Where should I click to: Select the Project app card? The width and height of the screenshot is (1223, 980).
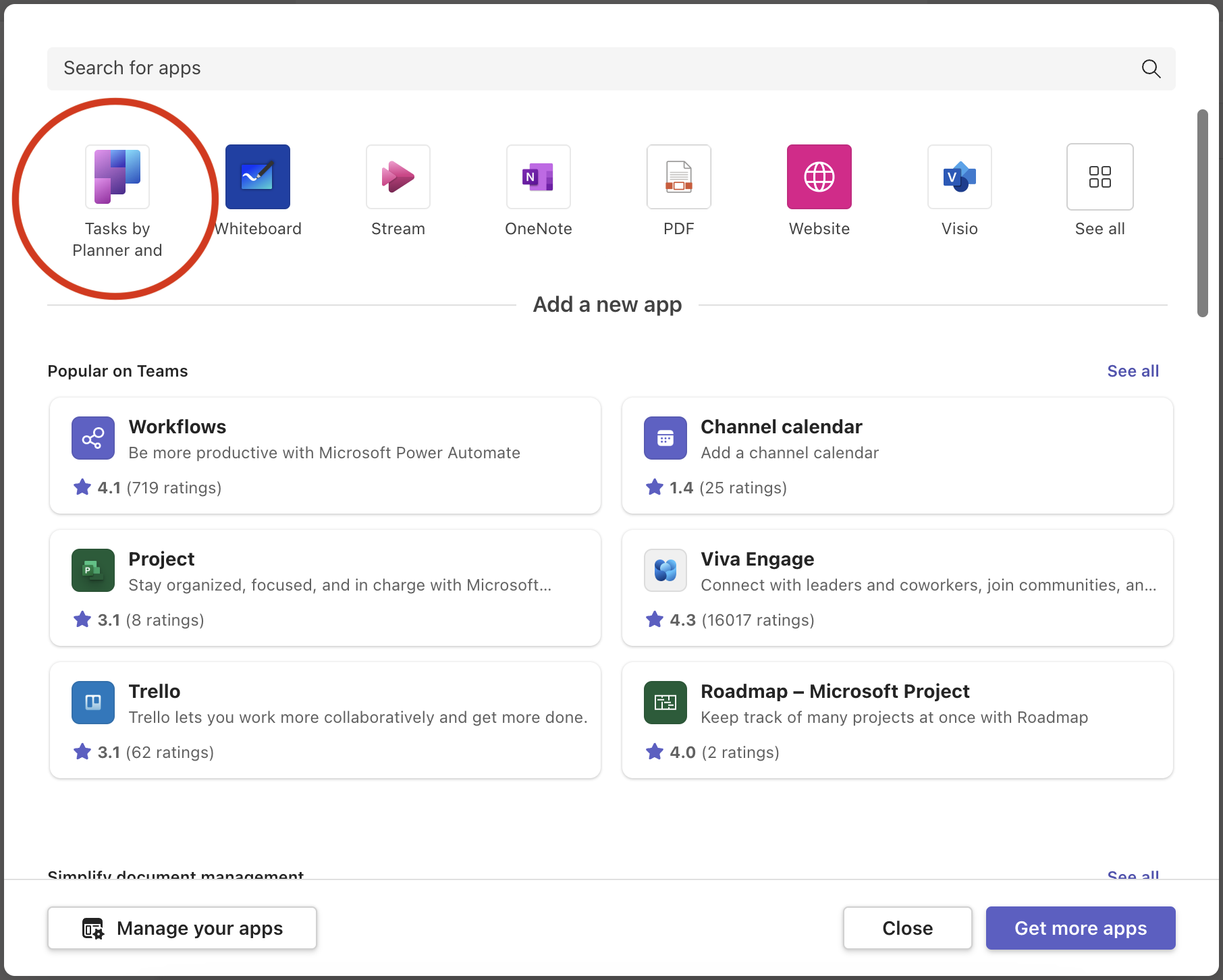point(325,588)
